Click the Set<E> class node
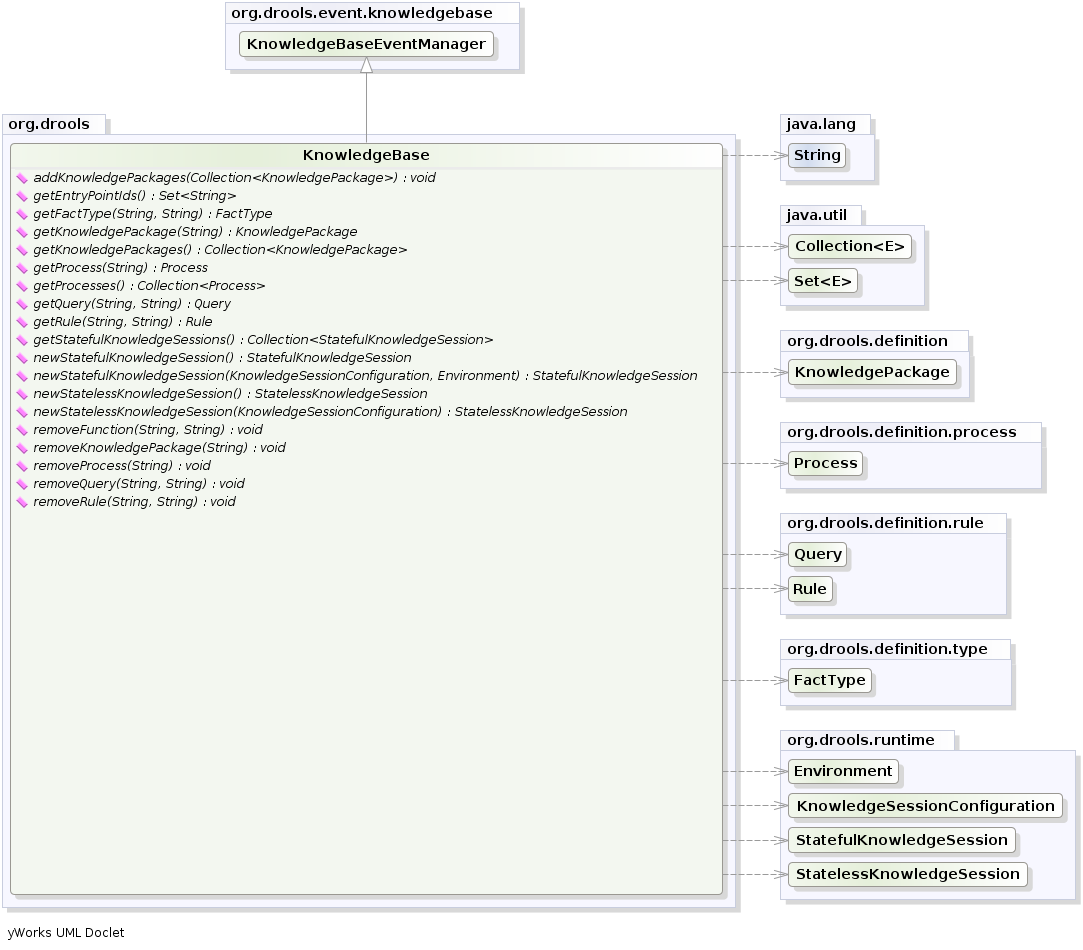Viewport: 1083px width, 950px height. point(823,282)
